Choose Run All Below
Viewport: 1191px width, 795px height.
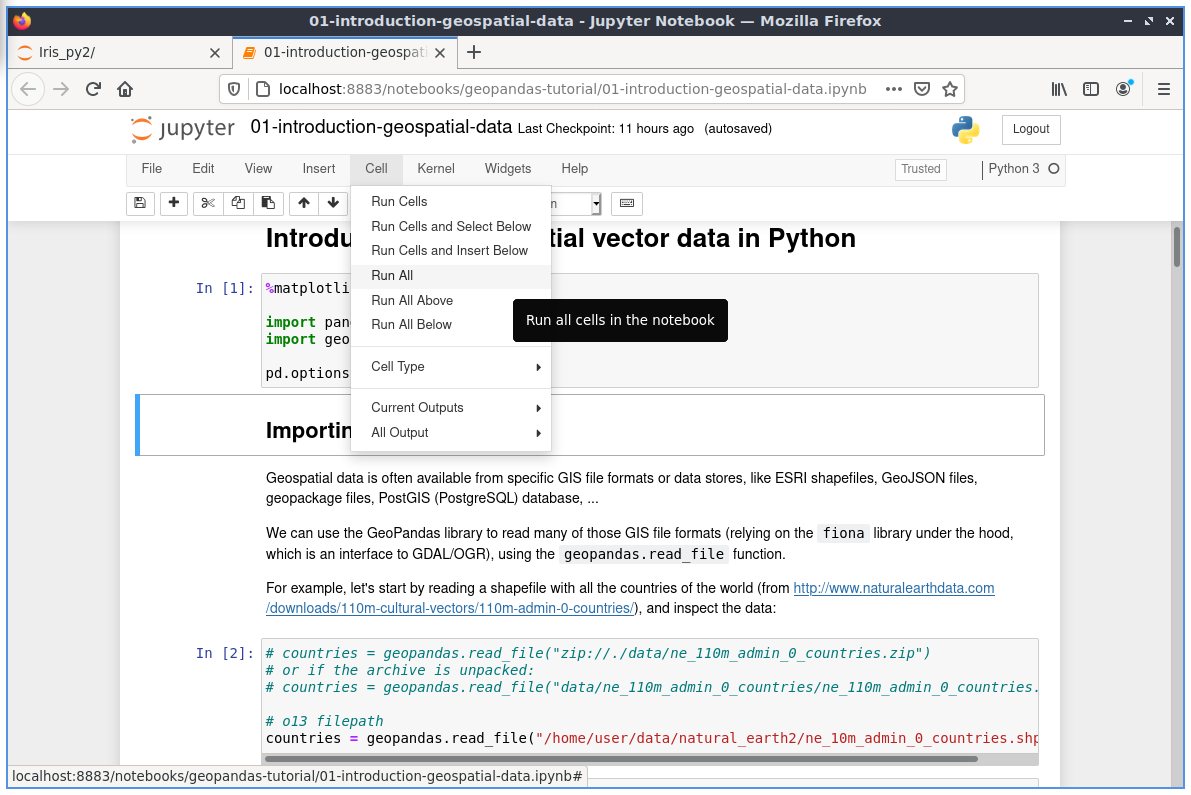pyautogui.click(x=451, y=325)
